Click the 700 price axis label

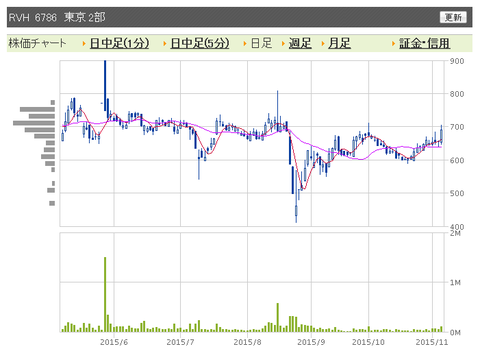457,127
